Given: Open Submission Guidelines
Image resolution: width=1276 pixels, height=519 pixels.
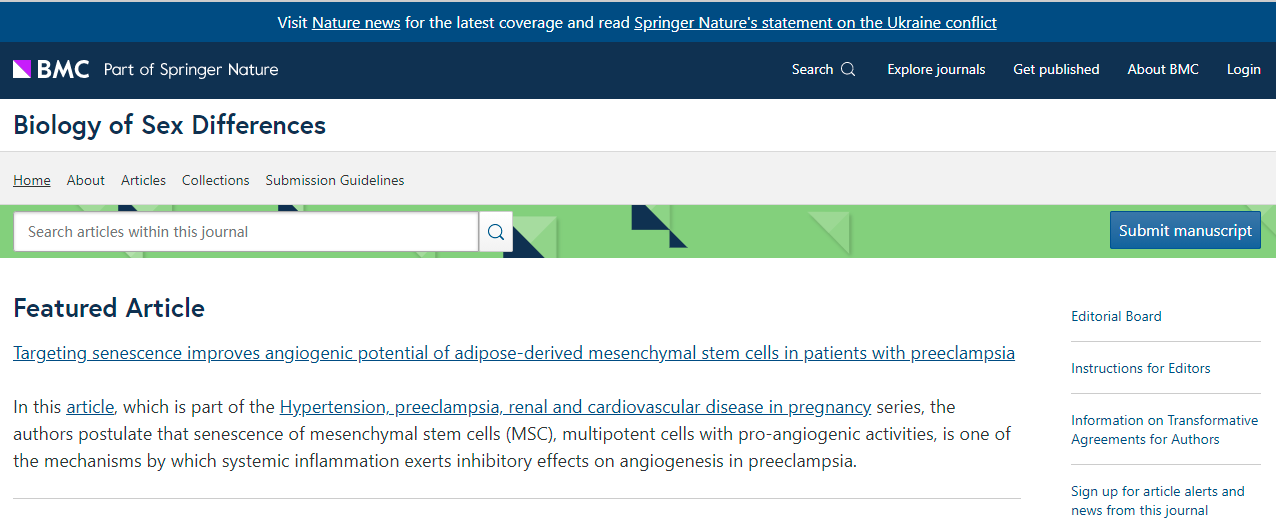Looking at the screenshot, I should coord(335,180).
